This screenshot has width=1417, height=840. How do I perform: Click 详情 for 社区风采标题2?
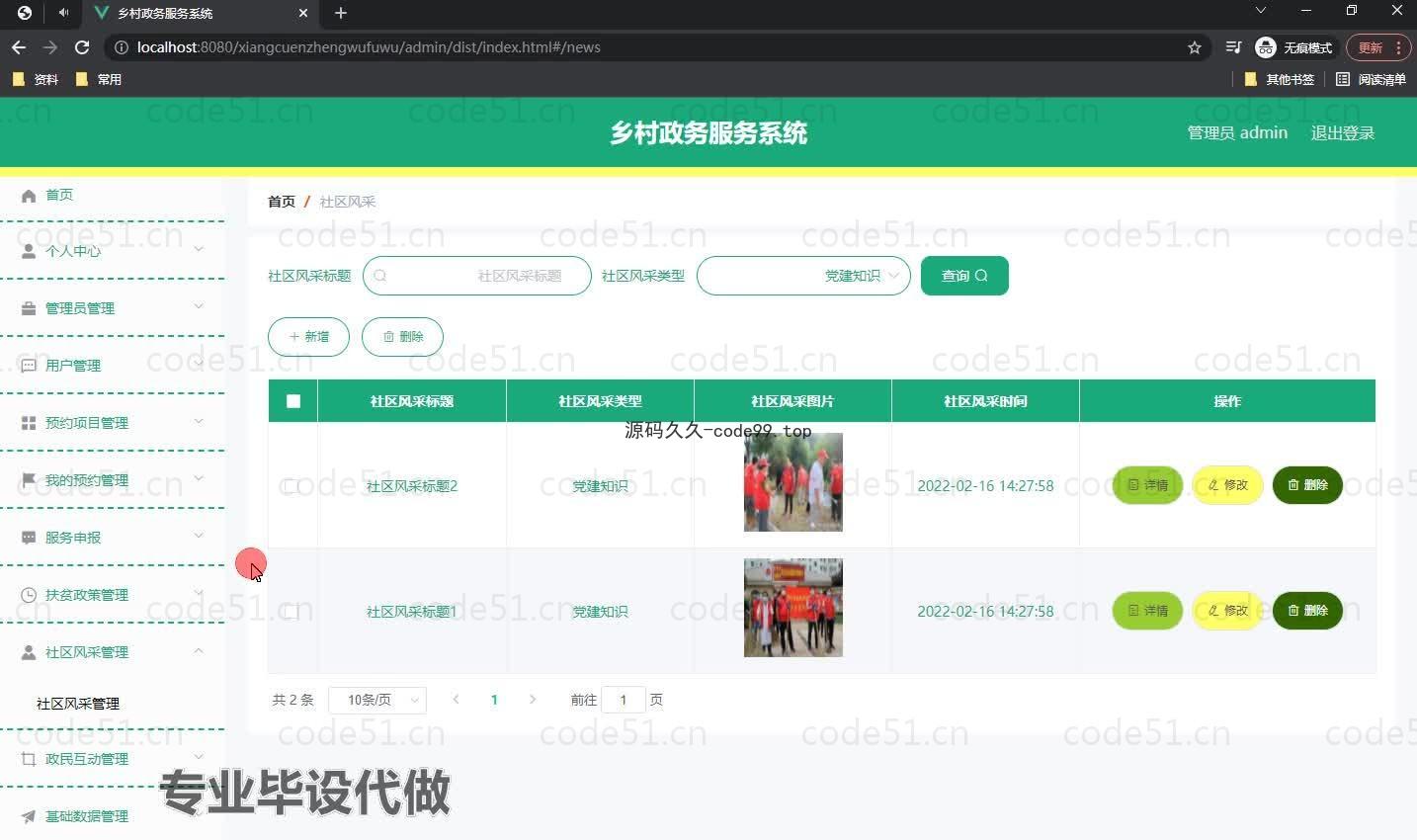(x=1148, y=485)
